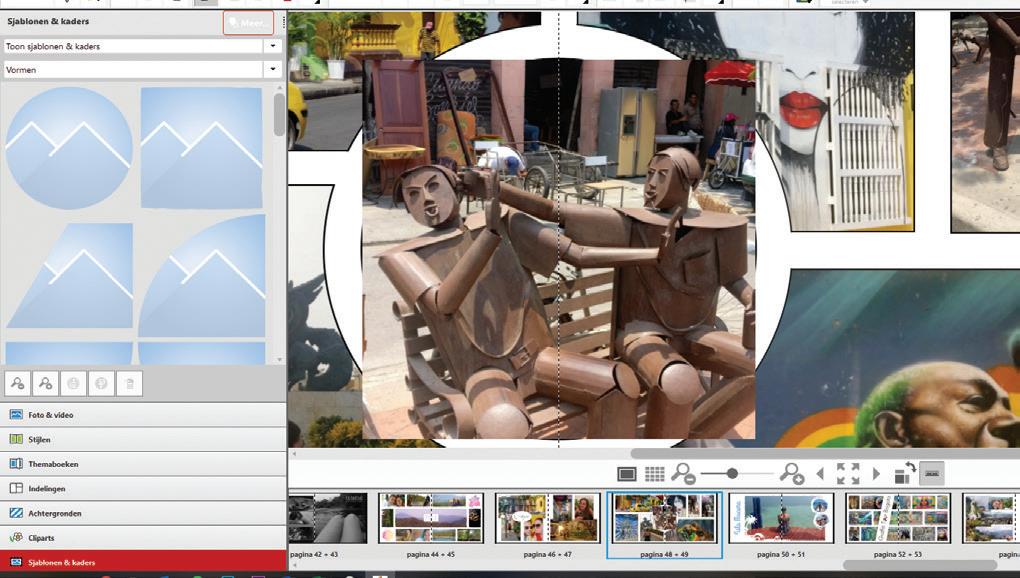
Task: Open the Toon sjablonen & kaders dropdown
Action: (x=273, y=46)
